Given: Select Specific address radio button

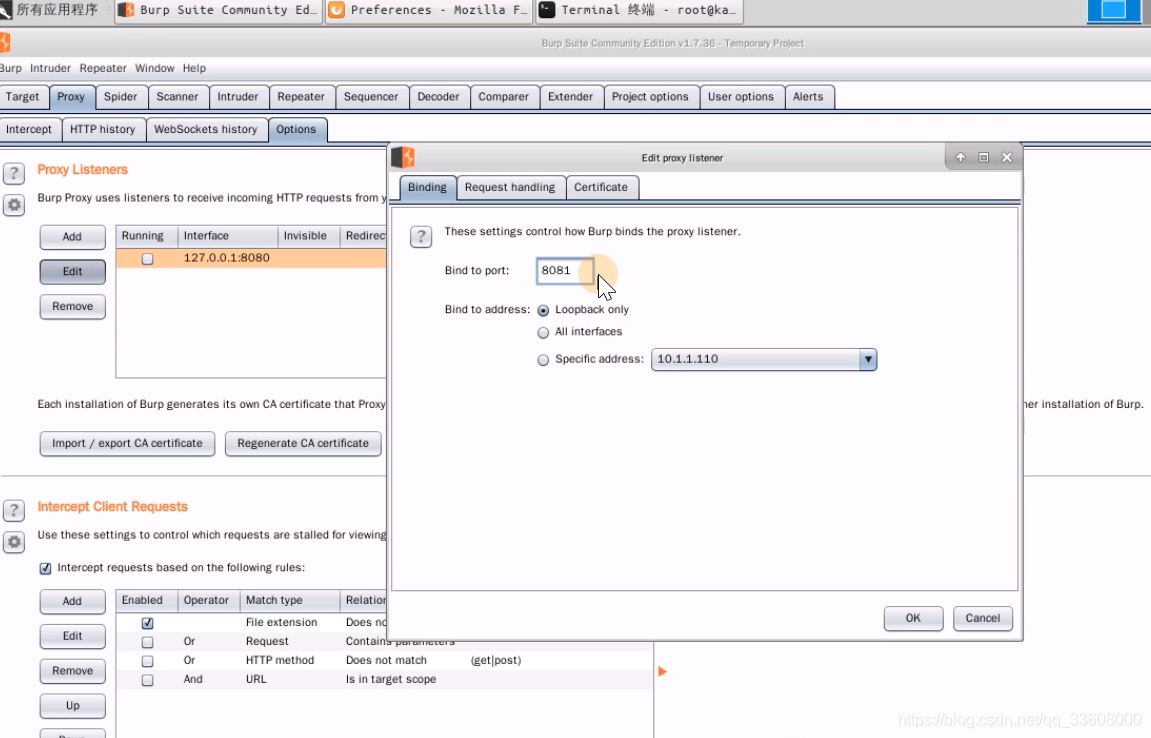Looking at the screenshot, I should click(543, 360).
